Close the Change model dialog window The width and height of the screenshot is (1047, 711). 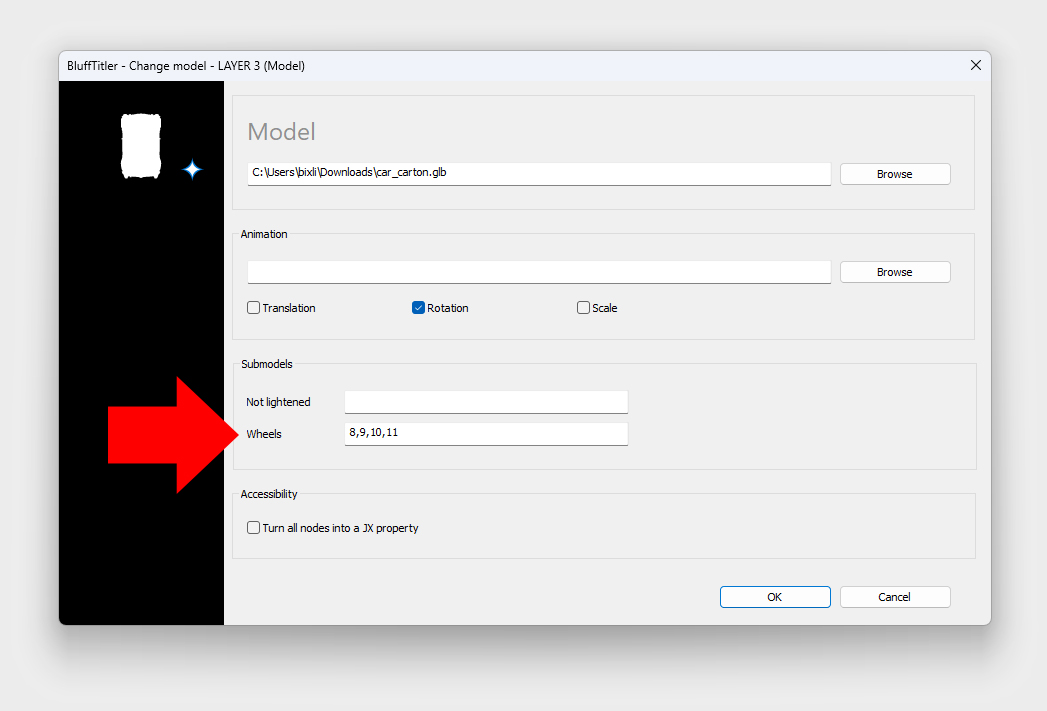(976, 66)
